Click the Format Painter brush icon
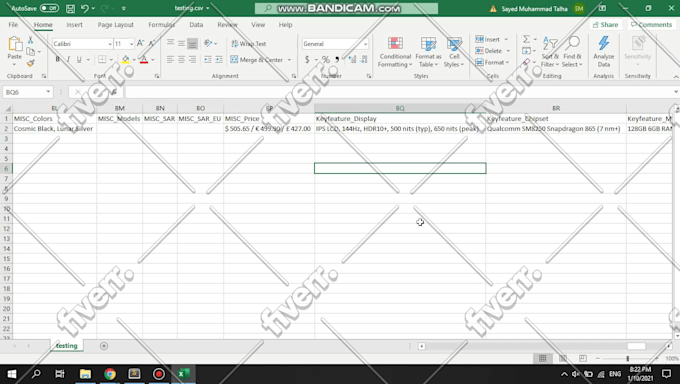 pos(30,63)
